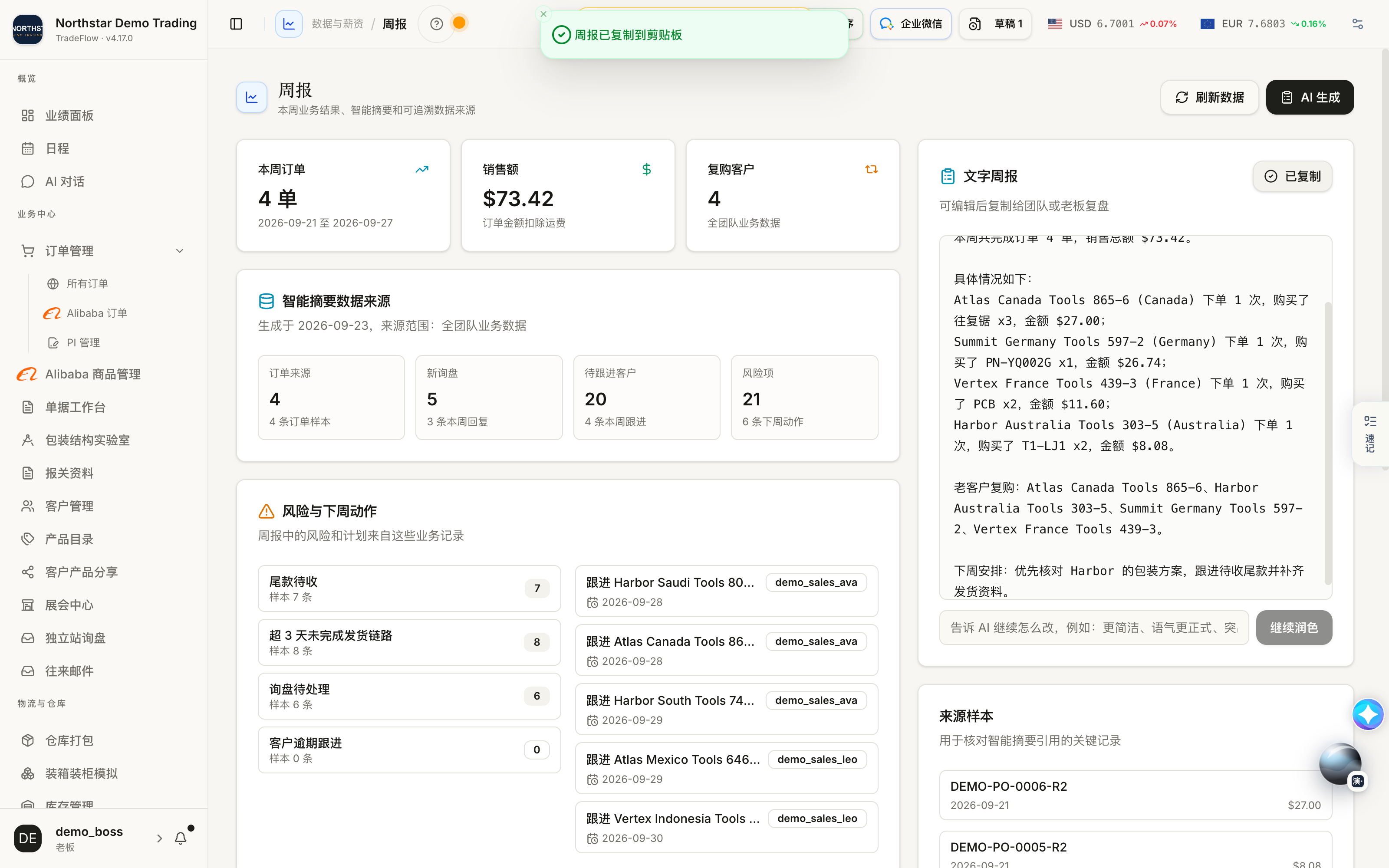This screenshot has height=868, width=1389.
Task: Open notifications bell icon
Action: pos(180,839)
